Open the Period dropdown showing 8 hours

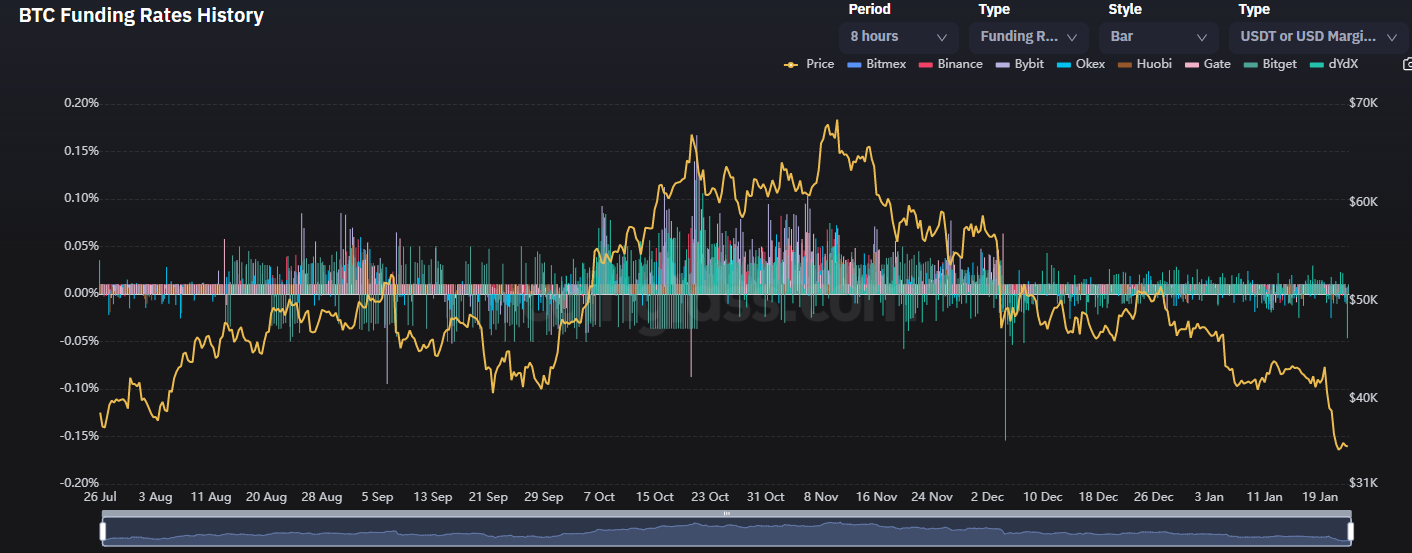pyautogui.click(x=898, y=37)
